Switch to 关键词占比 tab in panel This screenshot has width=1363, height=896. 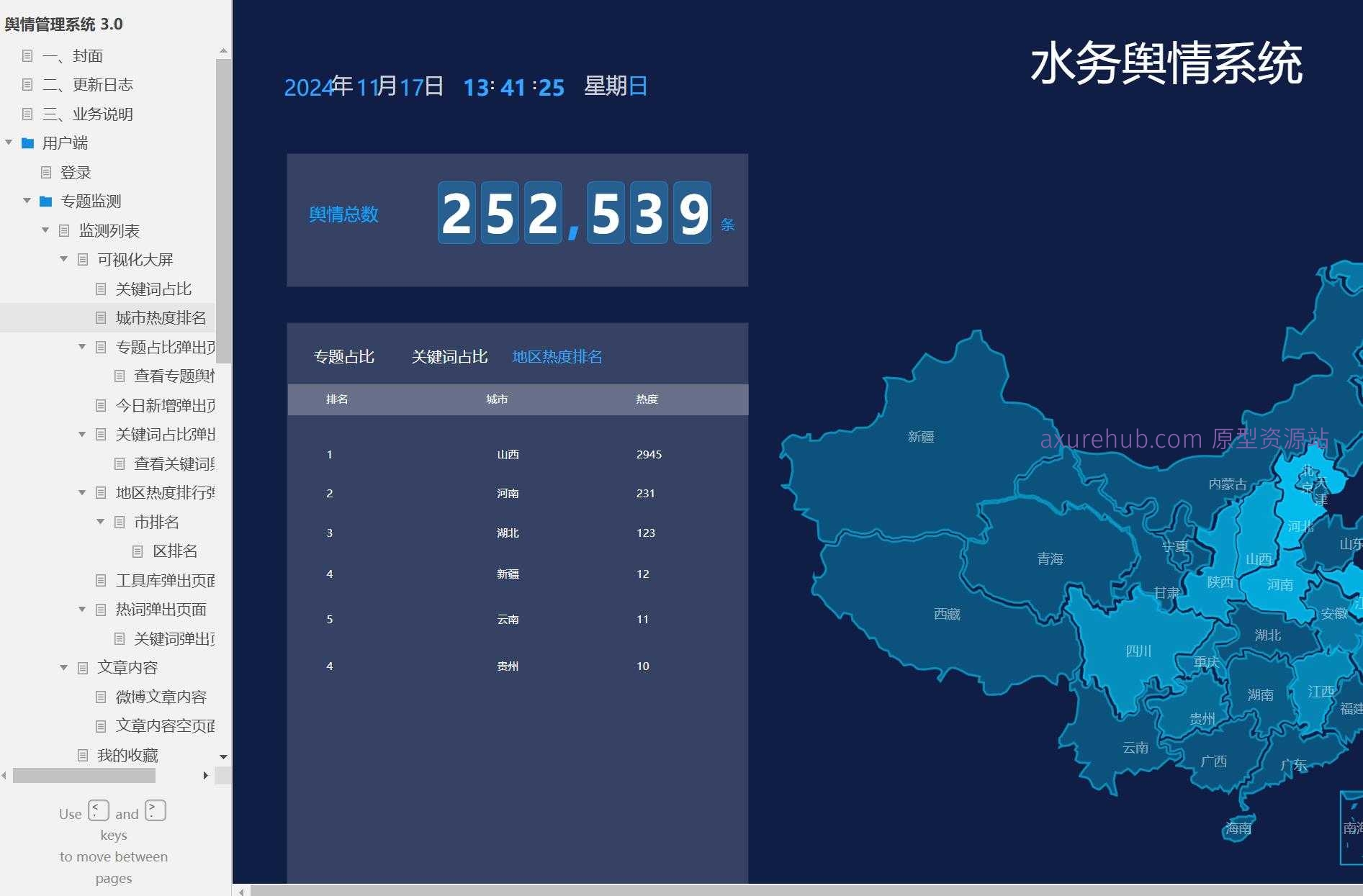tap(449, 357)
